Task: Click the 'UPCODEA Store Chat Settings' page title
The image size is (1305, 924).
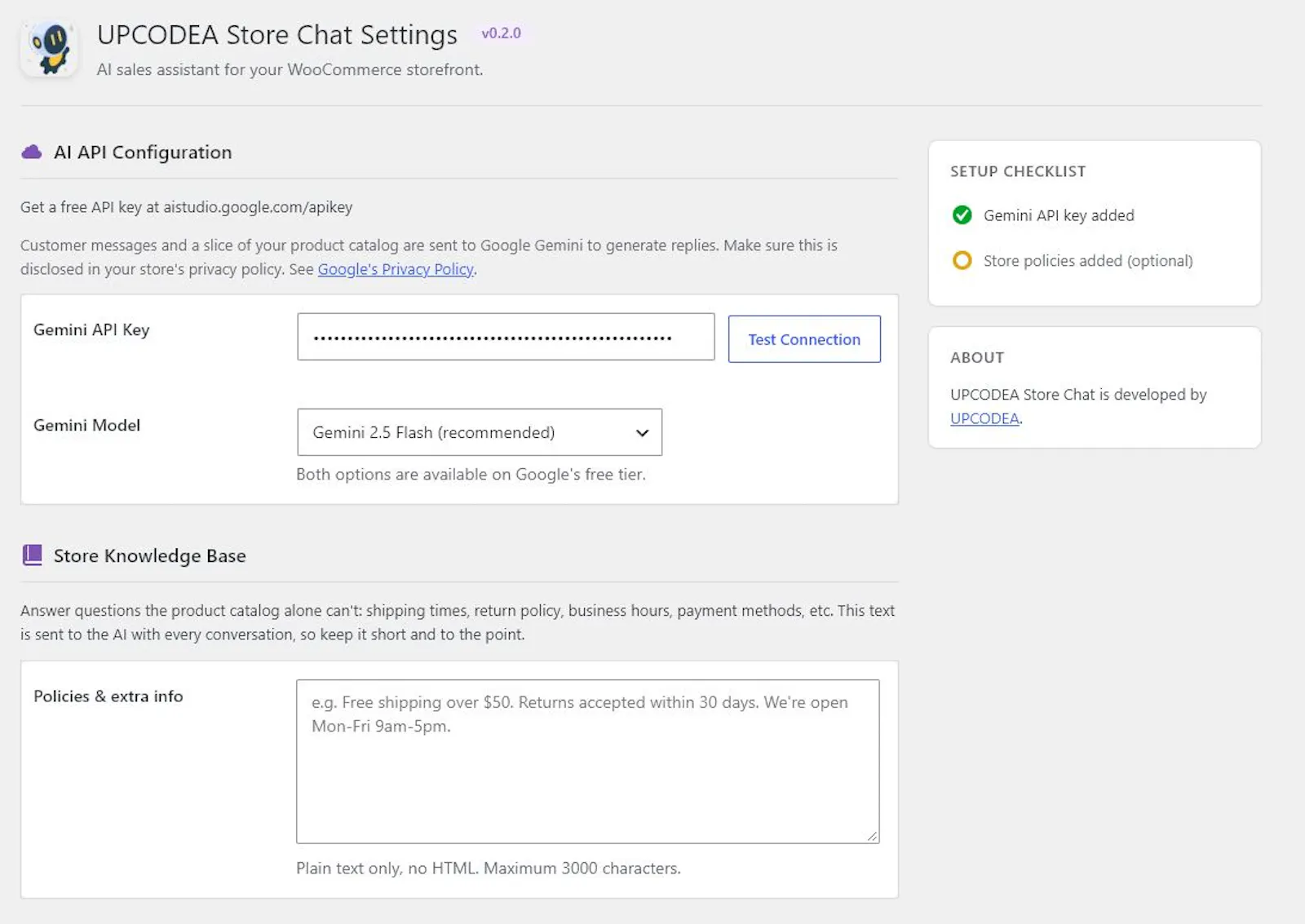Action: pyautogui.click(x=277, y=35)
